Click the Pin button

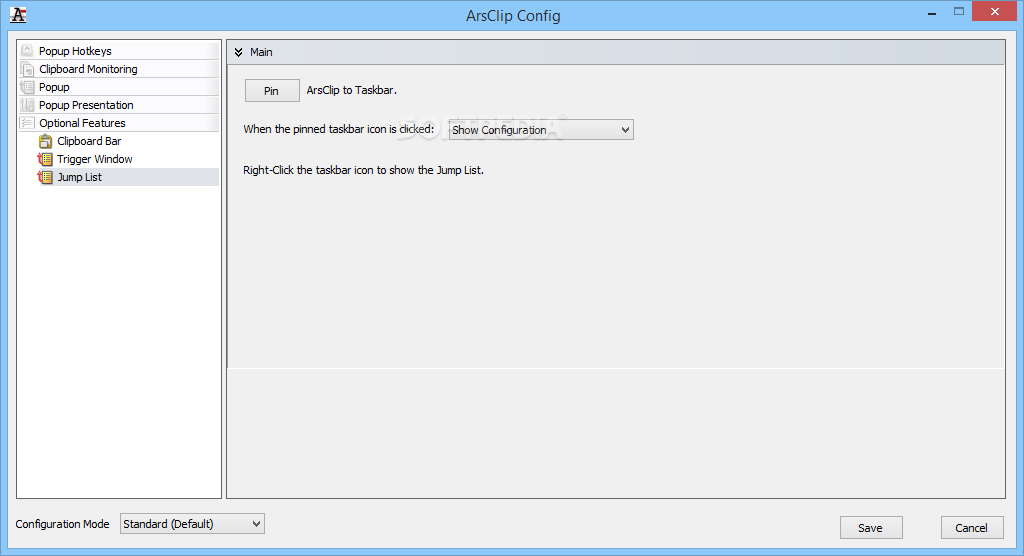tap(272, 91)
